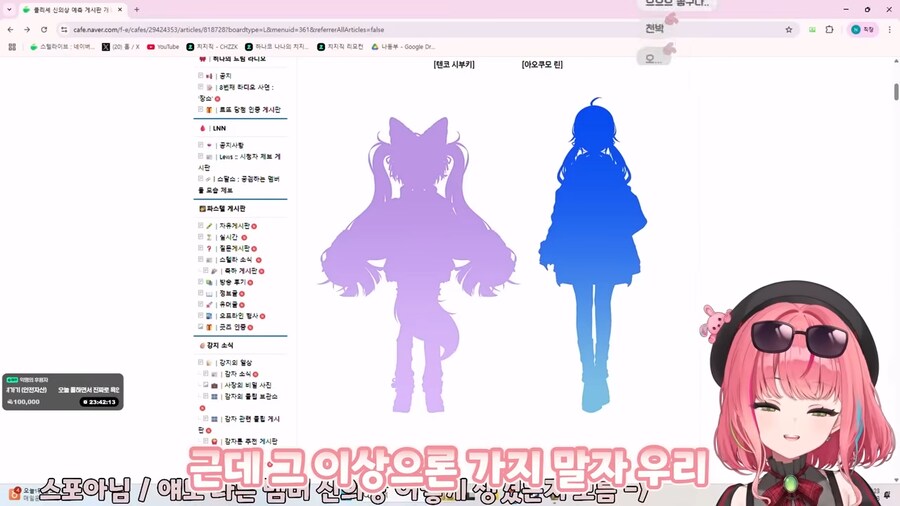900x506 pixels.
Task: Open the CHZZK bookmark
Action: click(212, 46)
